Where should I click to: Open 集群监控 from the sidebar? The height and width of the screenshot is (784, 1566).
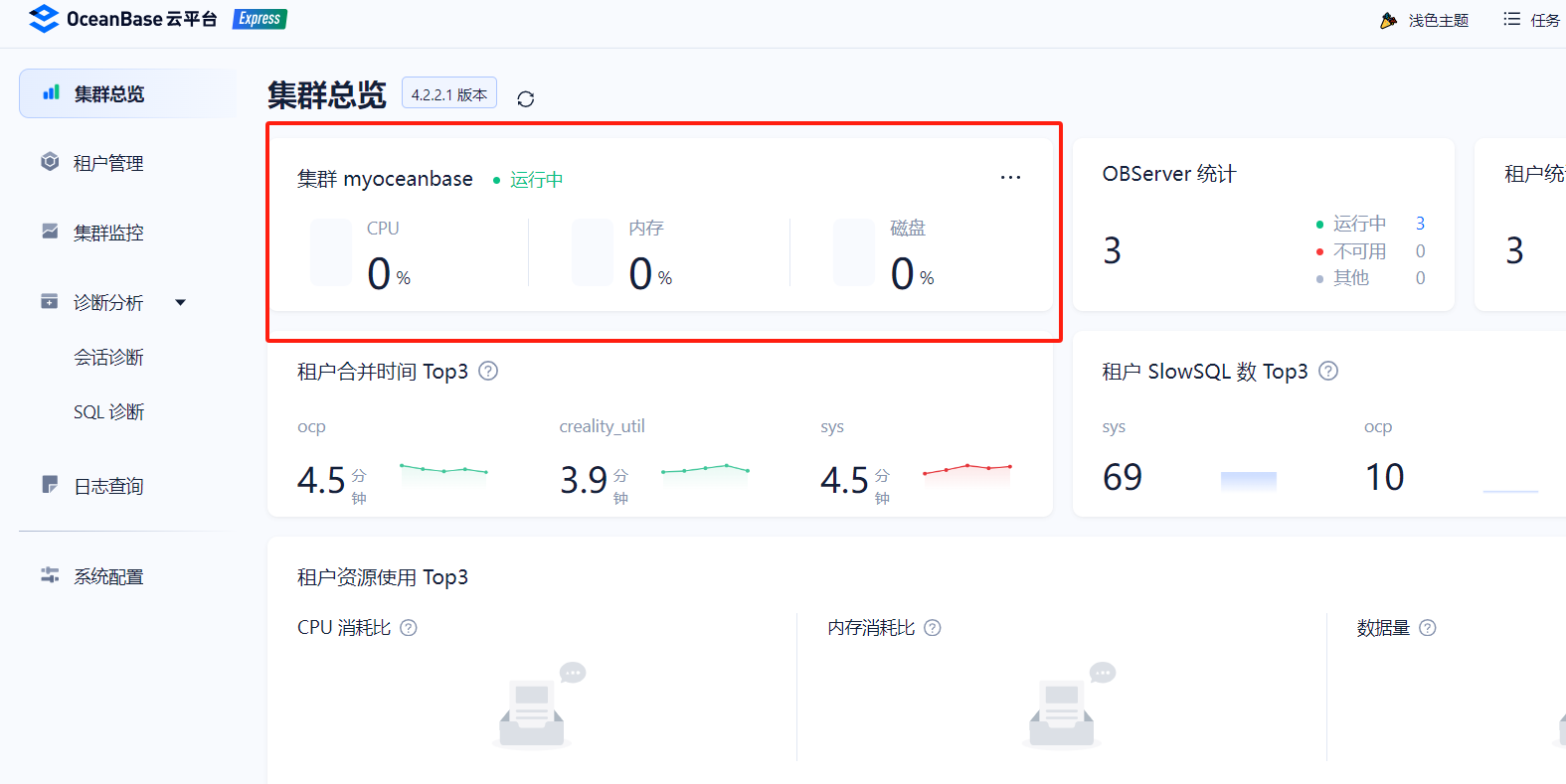108,233
